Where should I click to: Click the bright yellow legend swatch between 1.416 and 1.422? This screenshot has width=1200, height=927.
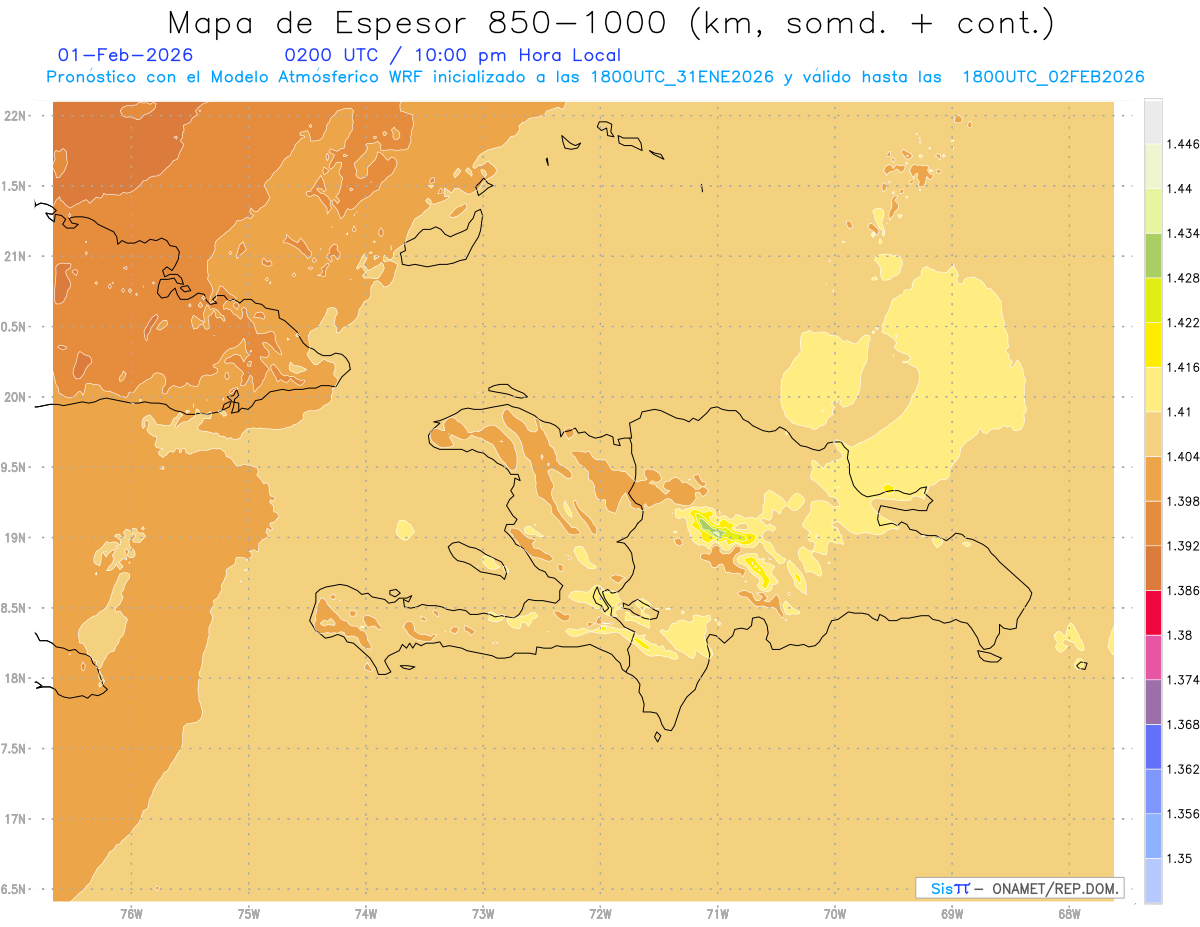coord(1153,344)
